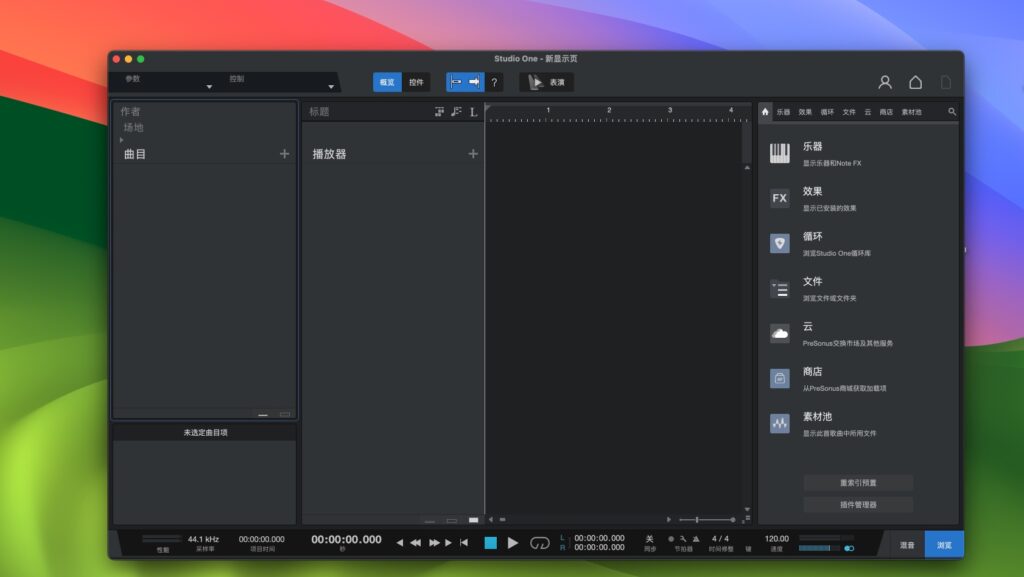Open the 控制 dropdown arrow

(x=332, y=88)
